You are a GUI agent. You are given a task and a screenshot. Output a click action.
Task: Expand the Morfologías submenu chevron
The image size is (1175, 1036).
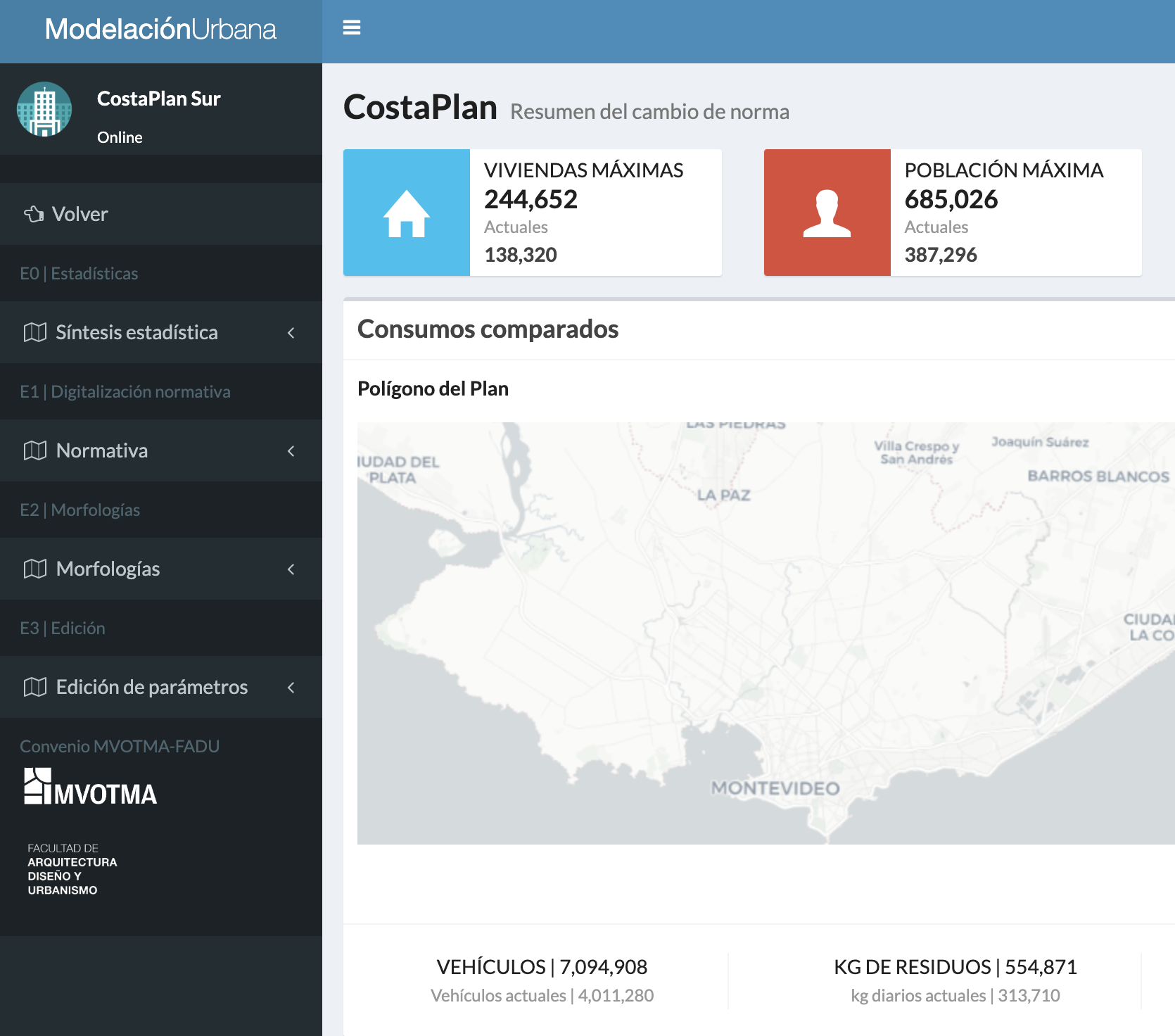[291, 569]
